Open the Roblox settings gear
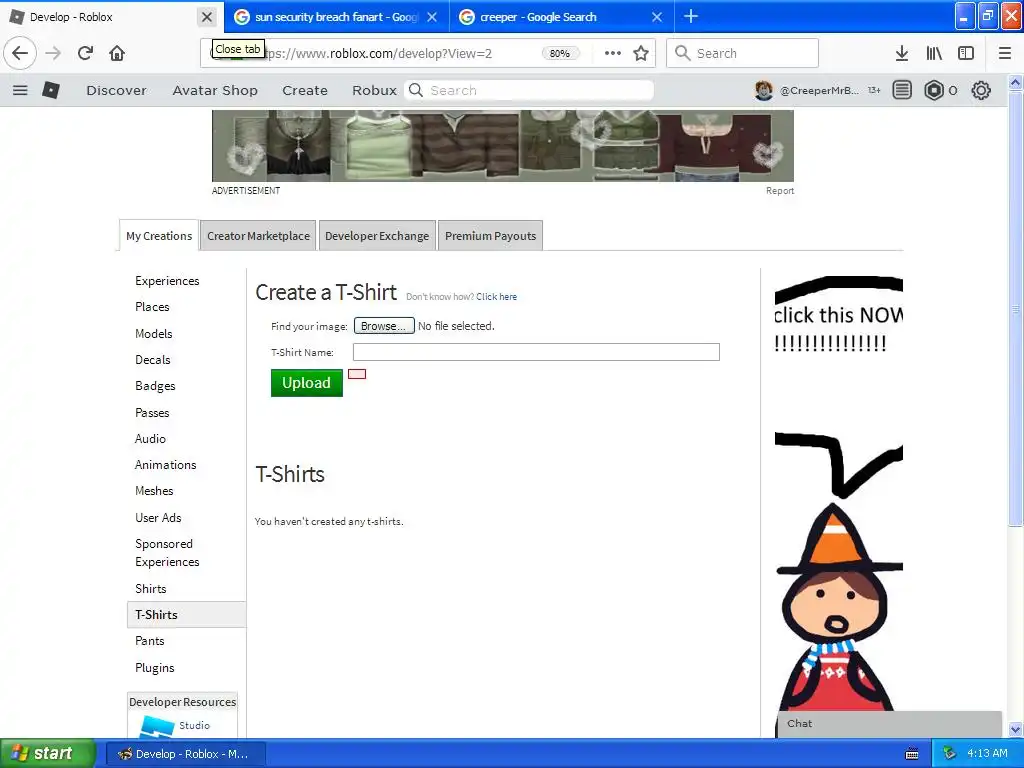Screen dimensions: 1024x768 pyautogui.click(x=981, y=90)
